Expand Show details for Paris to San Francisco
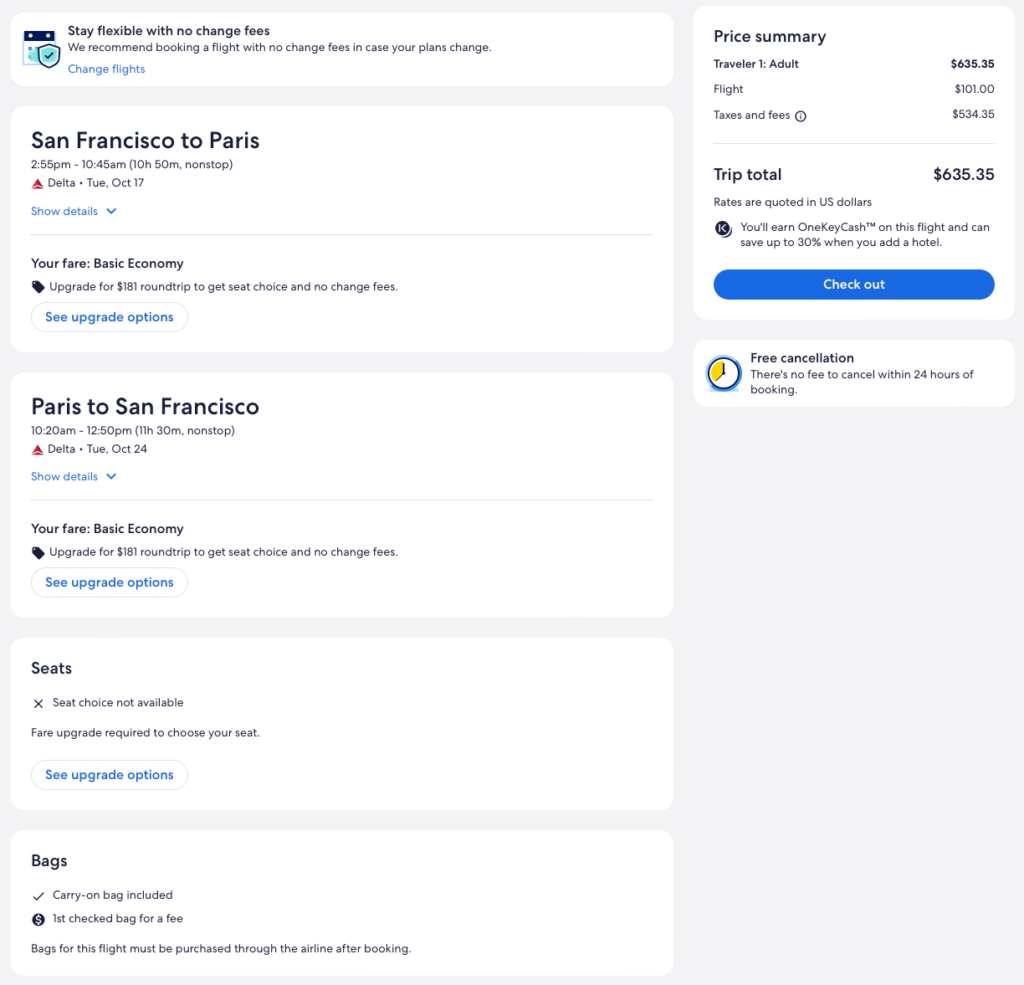This screenshot has height=985, width=1024. (x=64, y=477)
